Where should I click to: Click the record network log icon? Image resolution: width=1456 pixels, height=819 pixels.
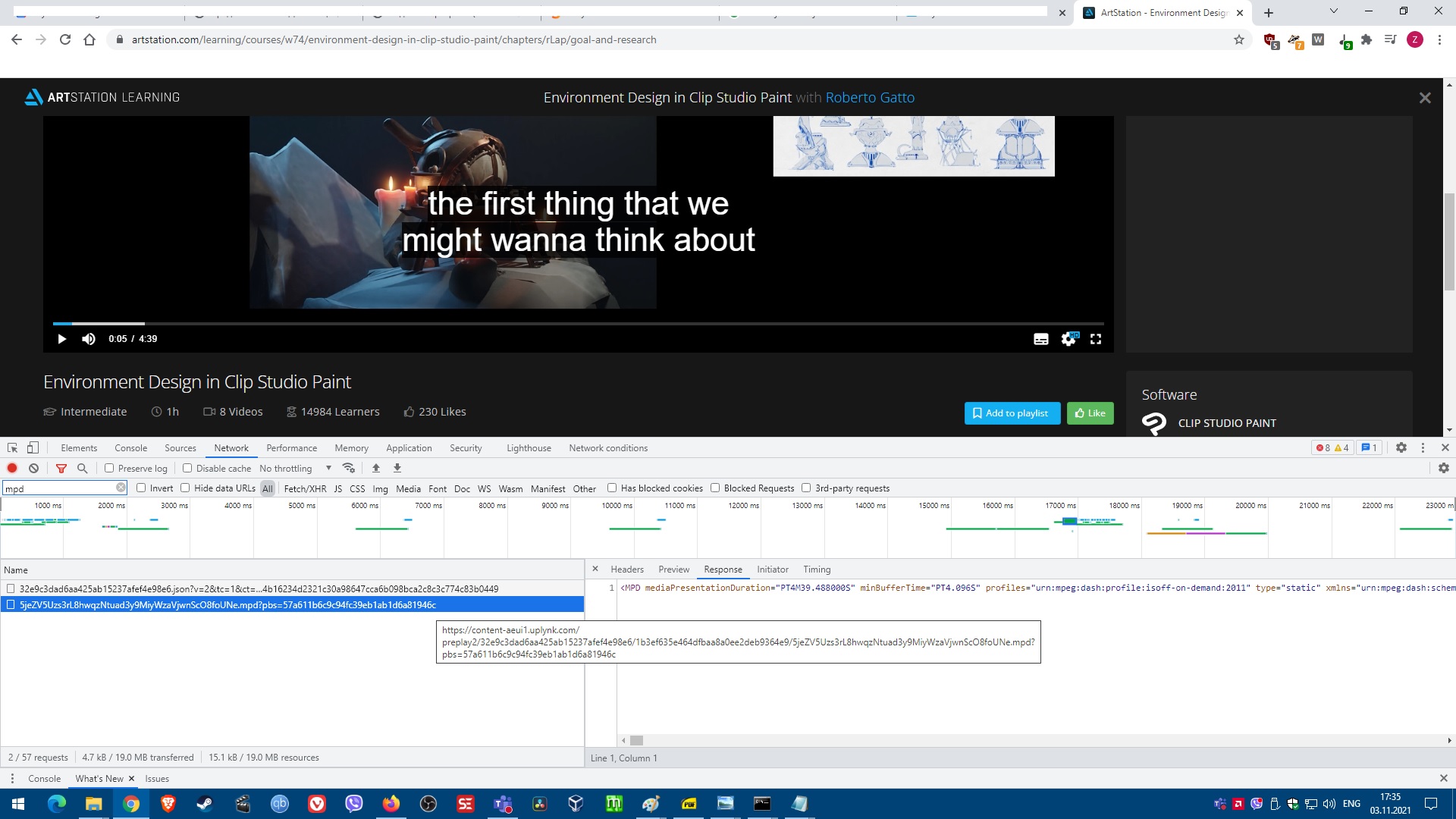(x=12, y=469)
